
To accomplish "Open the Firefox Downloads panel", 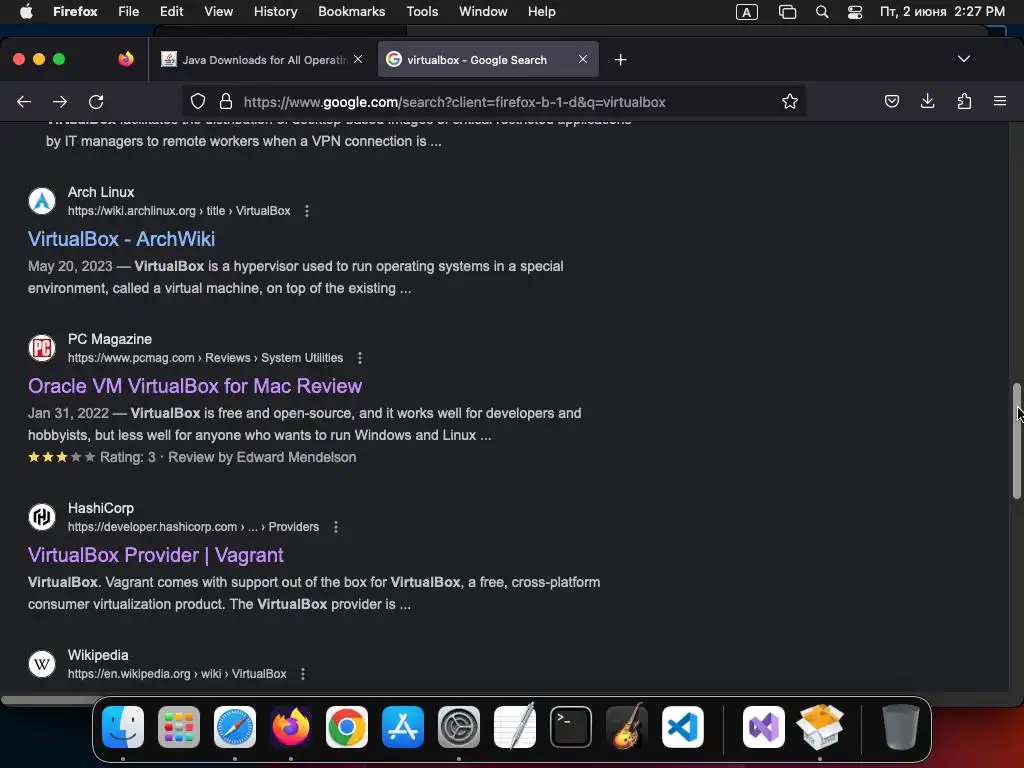I will [x=927, y=101].
